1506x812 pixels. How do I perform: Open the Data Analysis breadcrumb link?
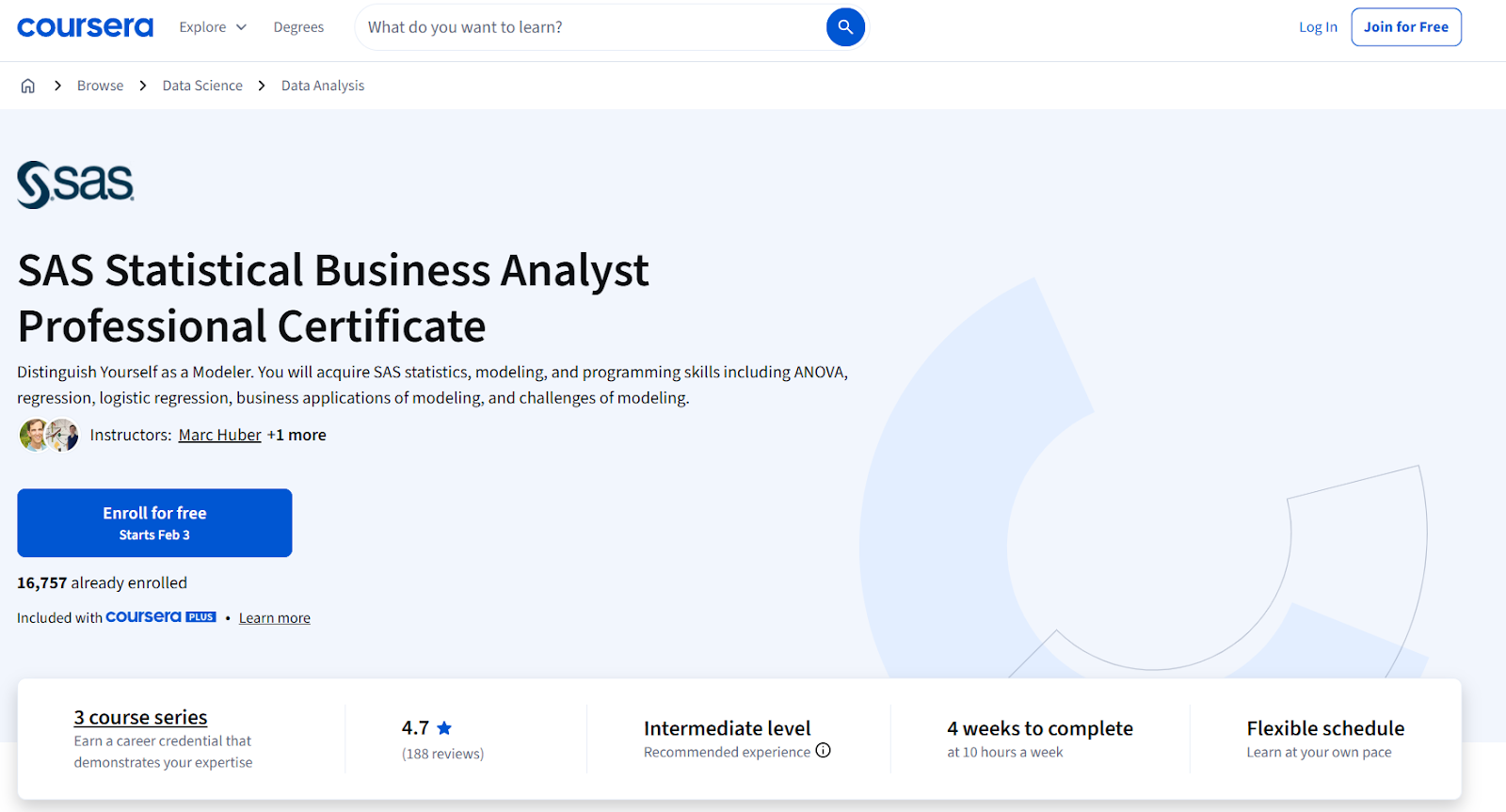click(323, 86)
